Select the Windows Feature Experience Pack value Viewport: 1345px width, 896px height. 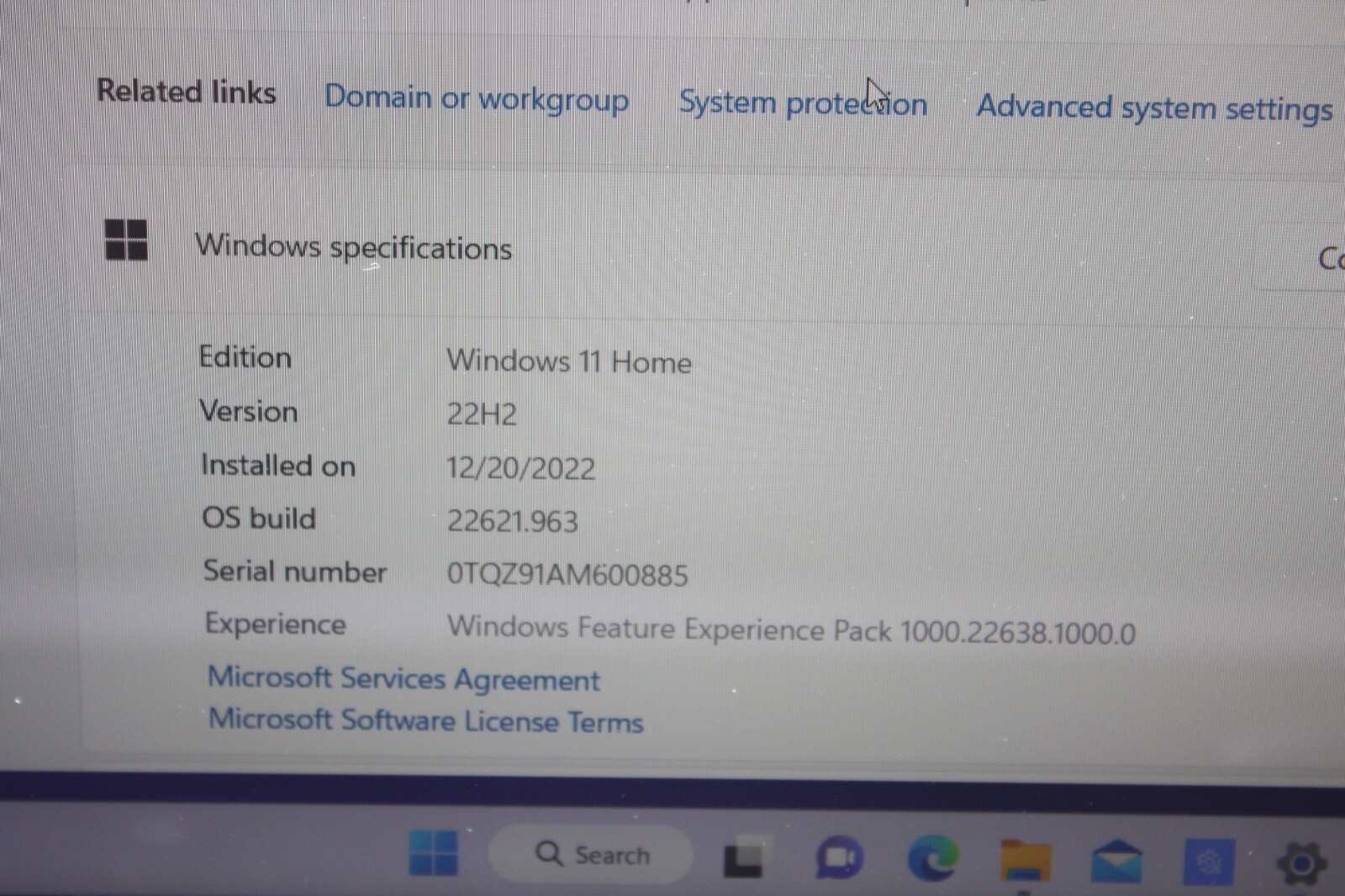[791, 630]
